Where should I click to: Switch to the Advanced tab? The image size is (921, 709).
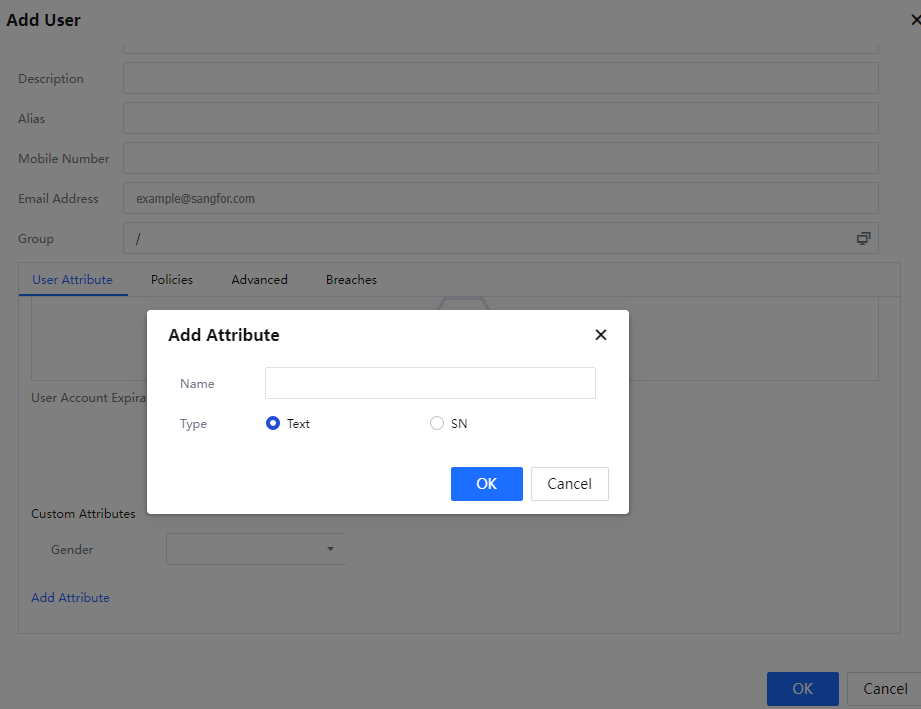(x=259, y=280)
